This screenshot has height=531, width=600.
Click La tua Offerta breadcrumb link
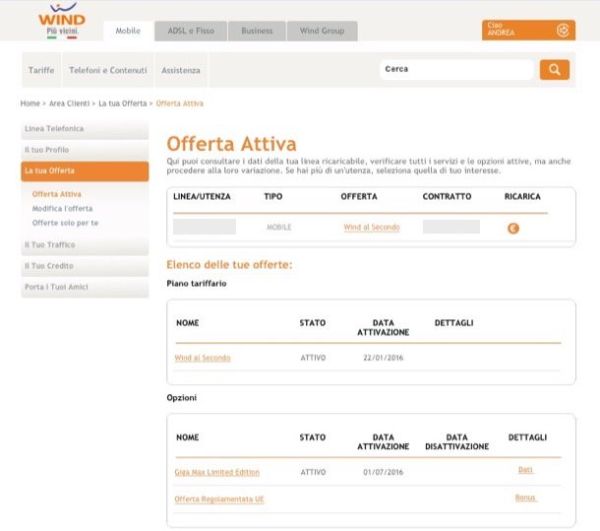(123, 103)
